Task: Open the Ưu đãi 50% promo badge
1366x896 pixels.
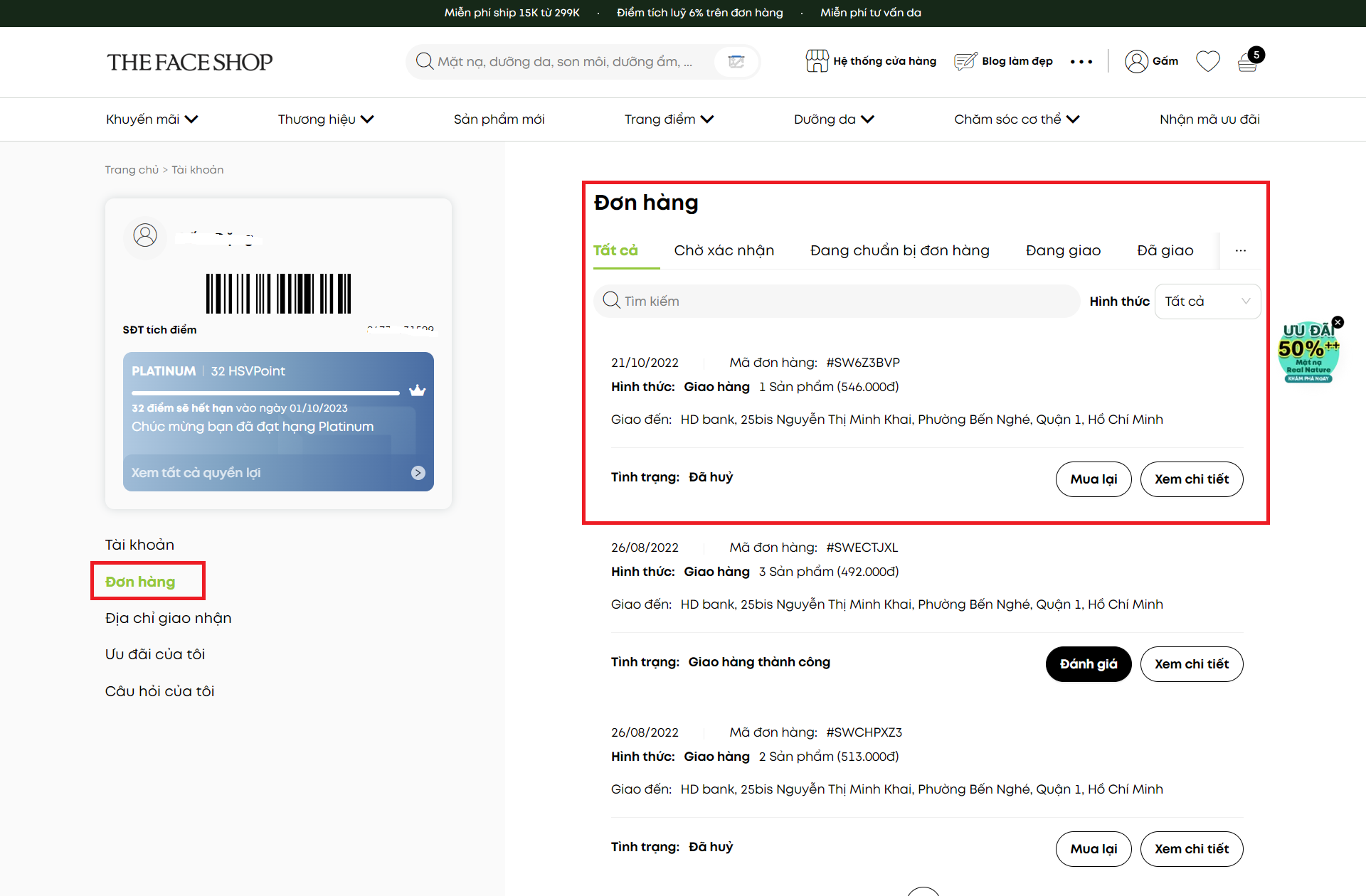Action: [x=1308, y=353]
